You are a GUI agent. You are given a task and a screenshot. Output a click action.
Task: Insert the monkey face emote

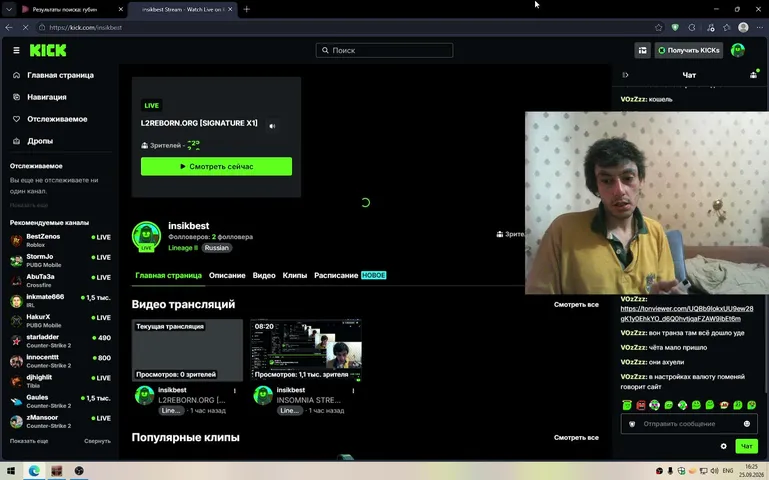click(x=724, y=405)
